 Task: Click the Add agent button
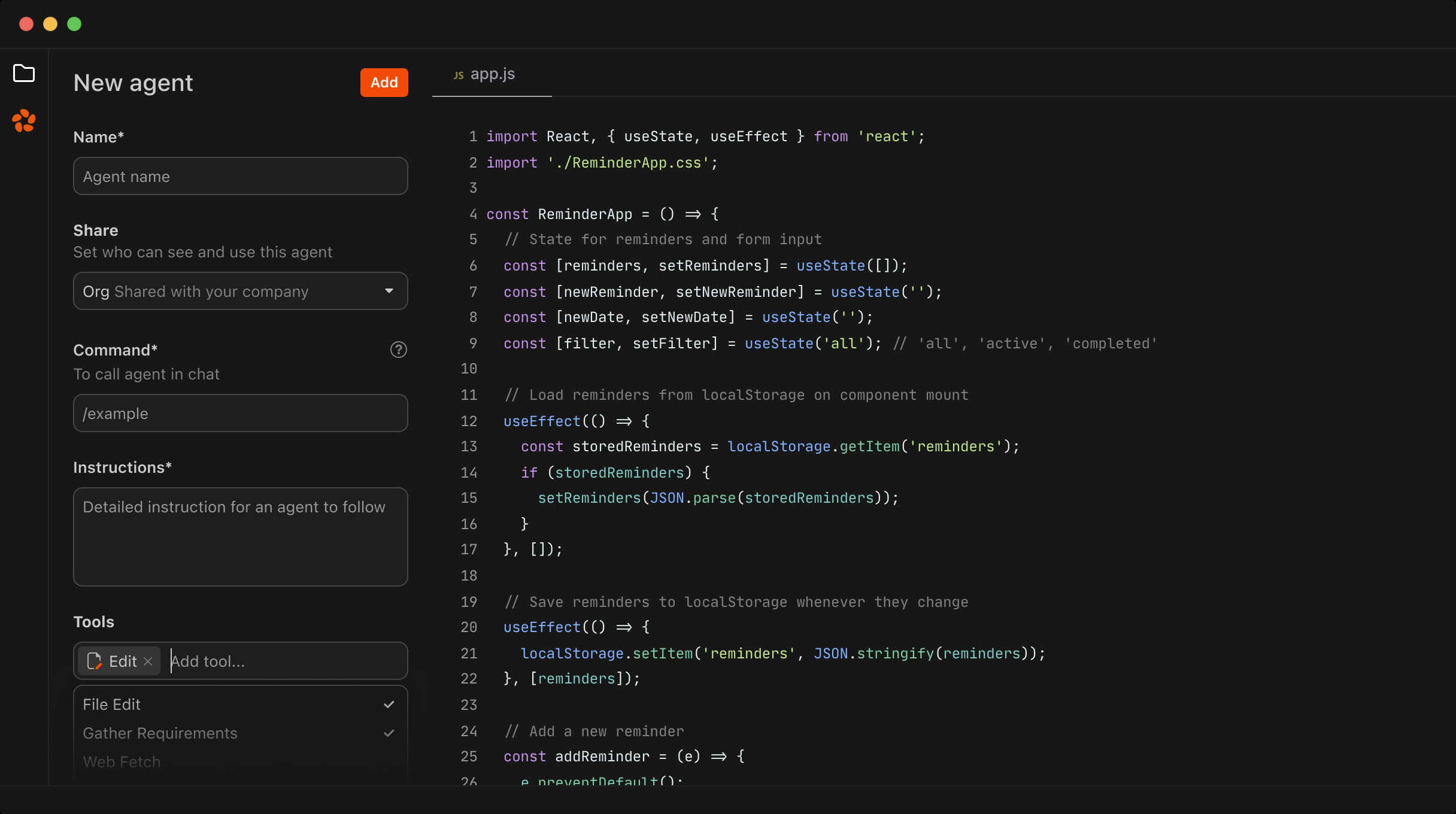[x=384, y=83]
